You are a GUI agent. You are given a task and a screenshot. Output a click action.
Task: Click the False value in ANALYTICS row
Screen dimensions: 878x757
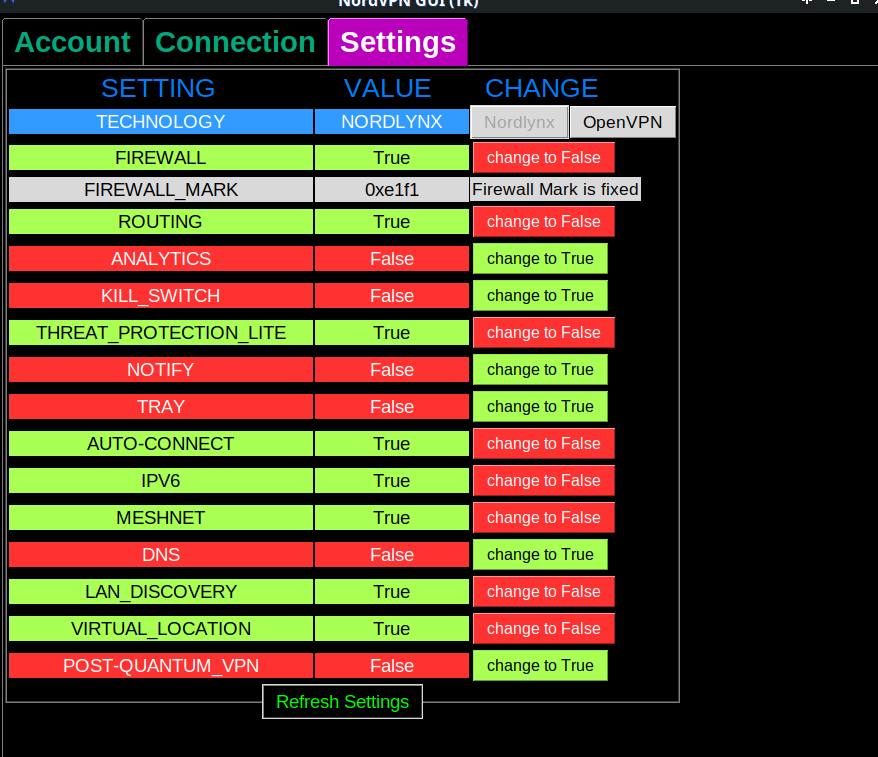pyautogui.click(x=391, y=259)
